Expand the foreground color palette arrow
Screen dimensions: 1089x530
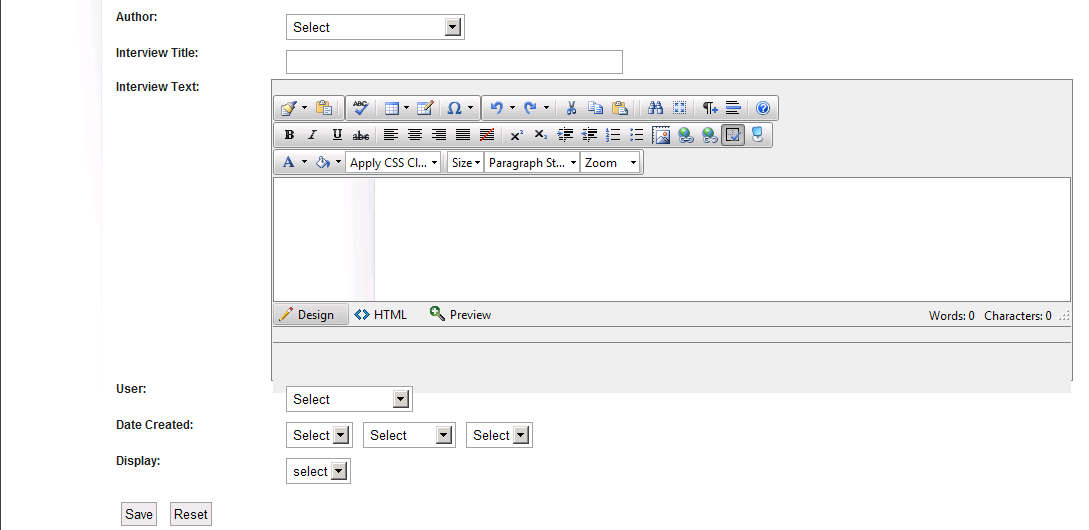click(x=304, y=163)
